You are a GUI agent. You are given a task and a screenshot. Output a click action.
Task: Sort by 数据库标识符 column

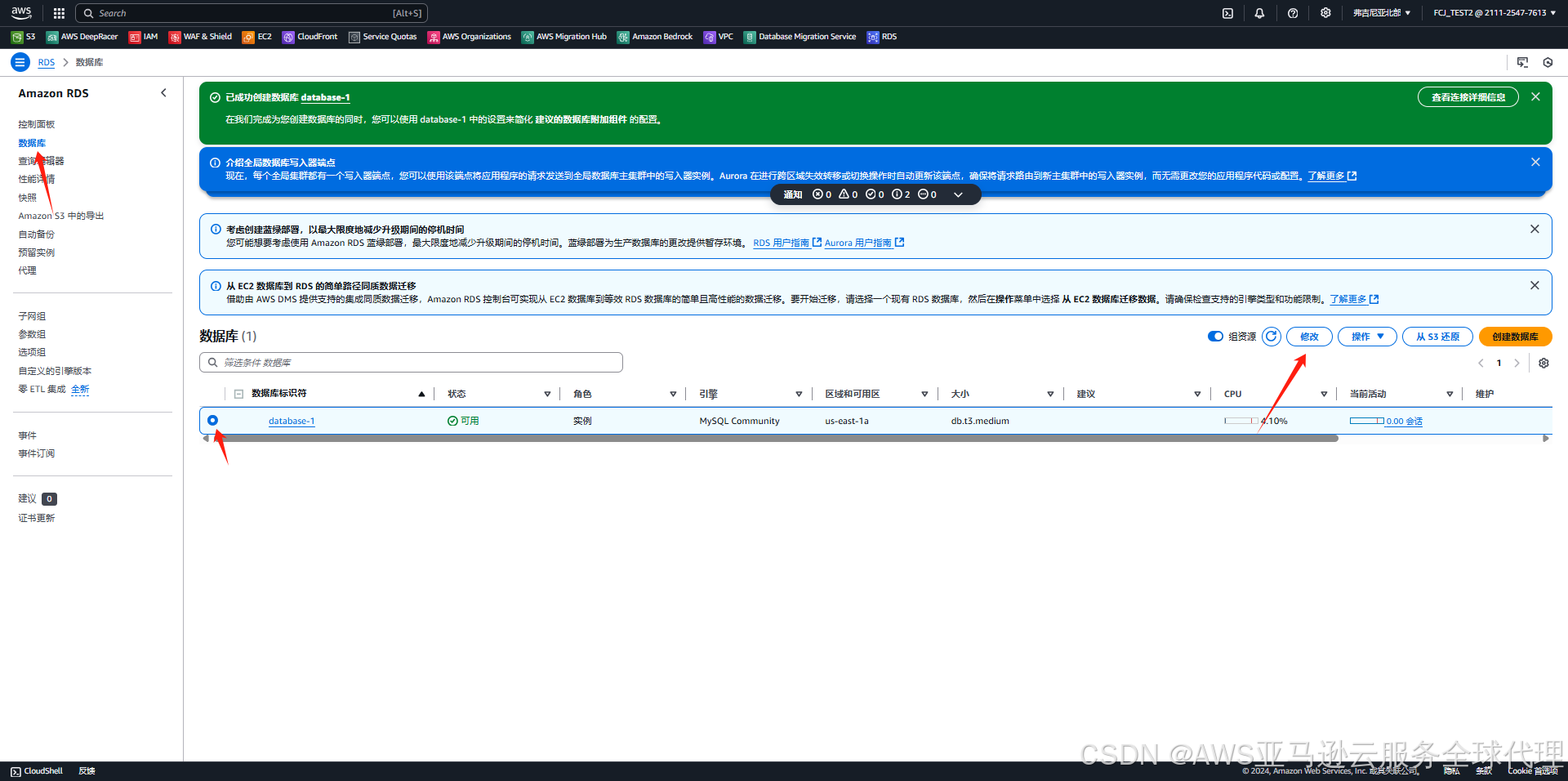pyautogui.click(x=421, y=394)
